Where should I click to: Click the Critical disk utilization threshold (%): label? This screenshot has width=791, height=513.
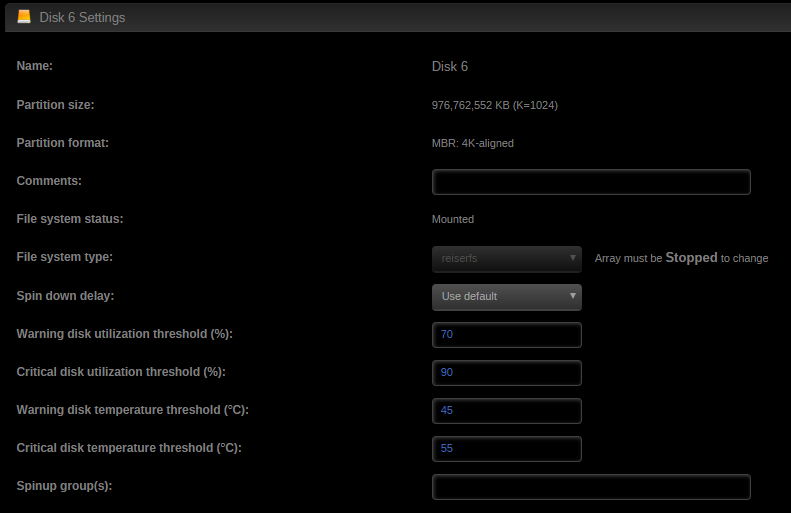click(121, 372)
